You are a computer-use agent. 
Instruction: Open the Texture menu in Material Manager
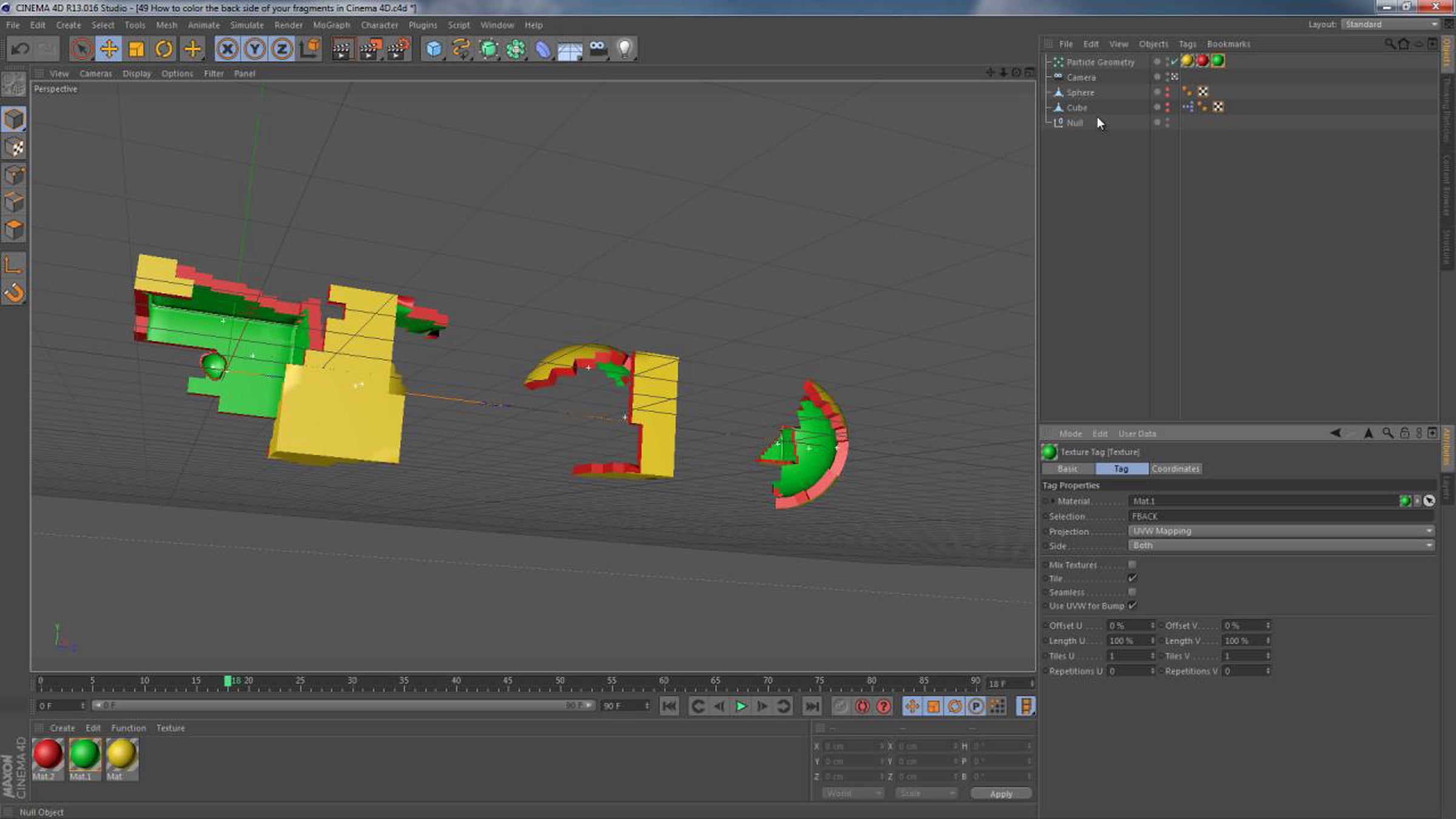click(x=170, y=727)
